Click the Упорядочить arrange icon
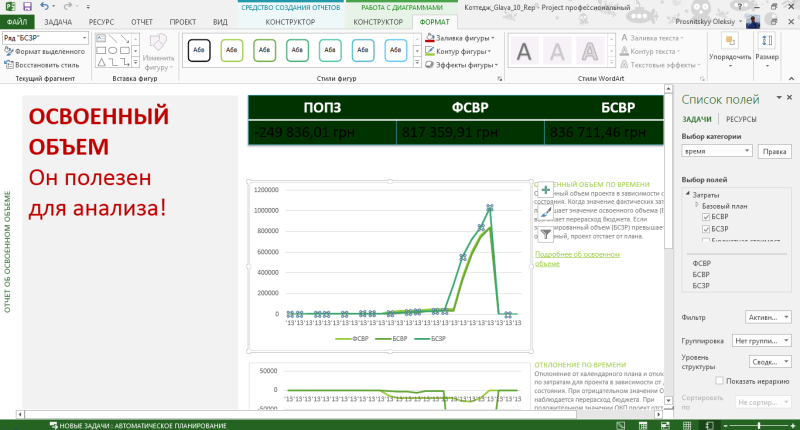Image resolution: width=800 pixels, height=430 pixels. pyautogui.click(x=730, y=41)
